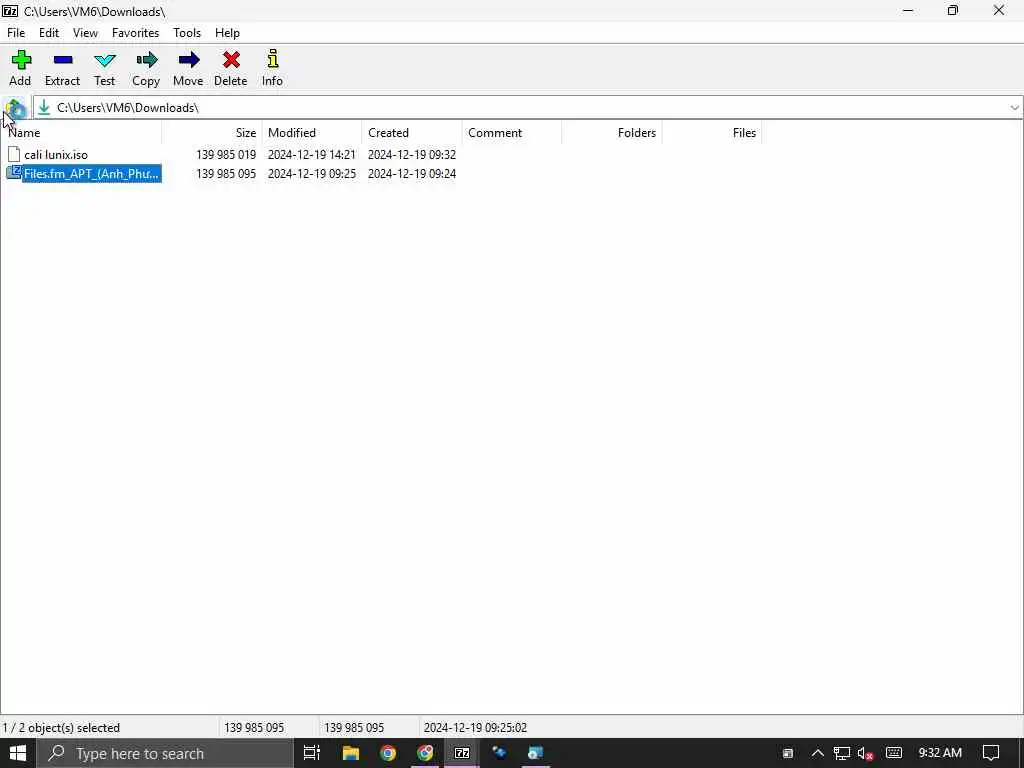Click the Move toolbar icon
Viewport: 1024px width, 768px height.
click(x=188, y=60)
